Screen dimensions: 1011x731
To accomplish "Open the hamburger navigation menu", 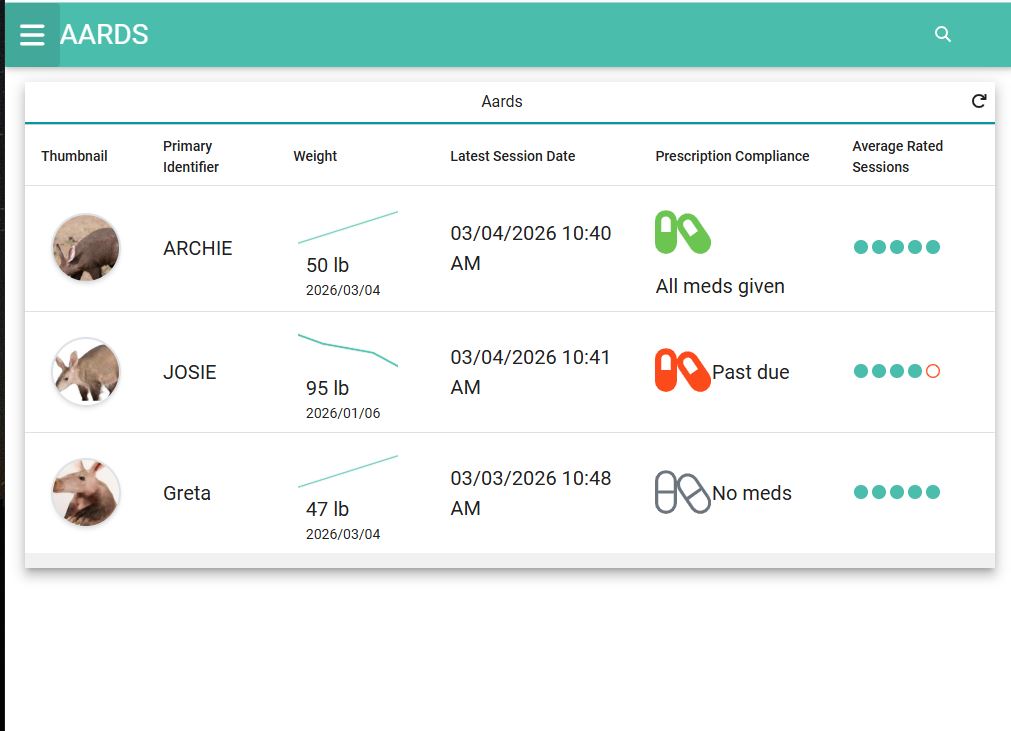I will (32, 35).
